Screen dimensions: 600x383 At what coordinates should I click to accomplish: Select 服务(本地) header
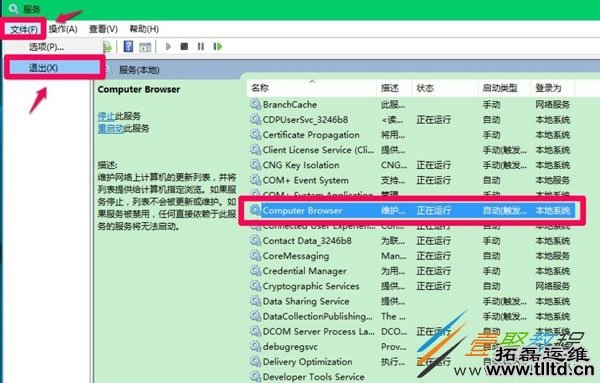point(139,70)
